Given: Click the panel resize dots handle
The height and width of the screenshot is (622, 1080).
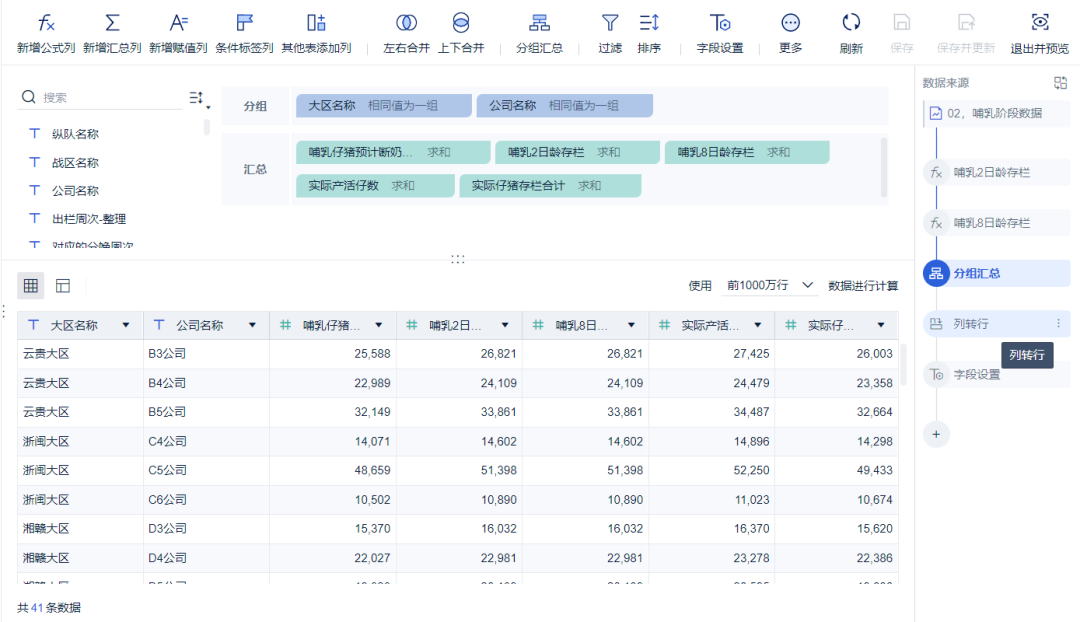Looking at the screenshot, I should pyautogui.click(x=457, y=259).
